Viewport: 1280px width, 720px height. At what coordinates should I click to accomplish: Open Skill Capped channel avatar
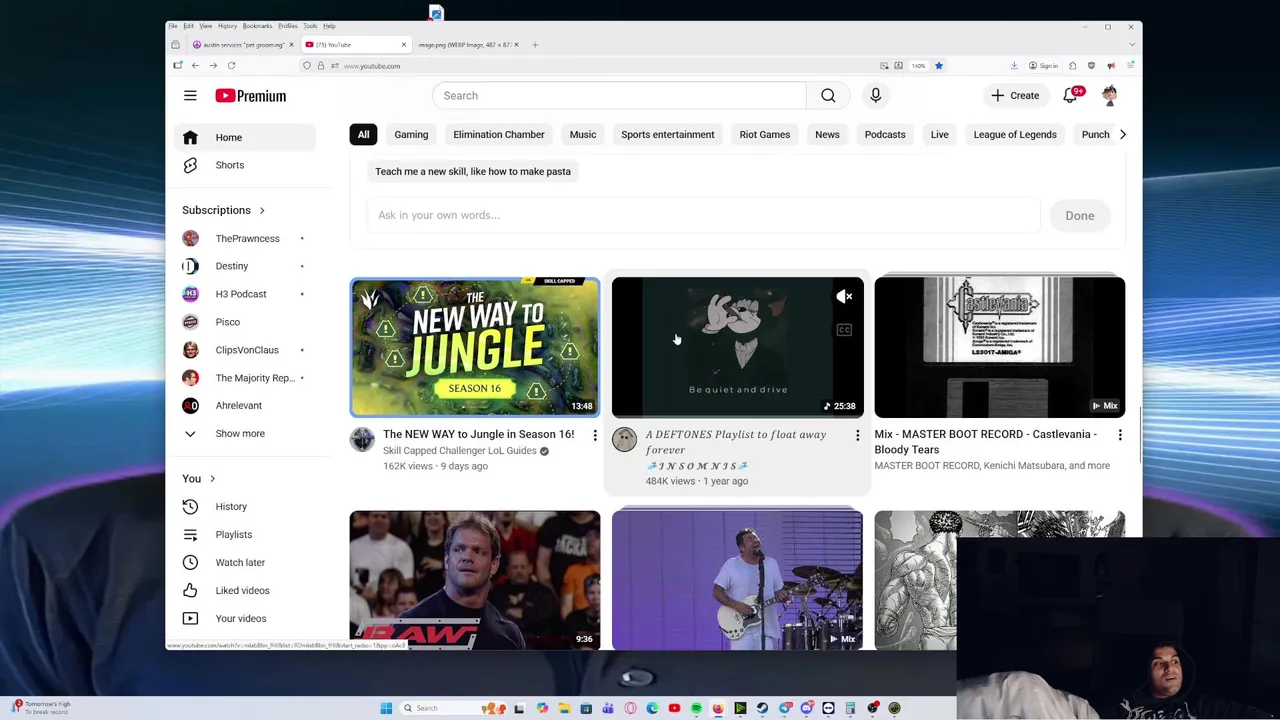362,438
